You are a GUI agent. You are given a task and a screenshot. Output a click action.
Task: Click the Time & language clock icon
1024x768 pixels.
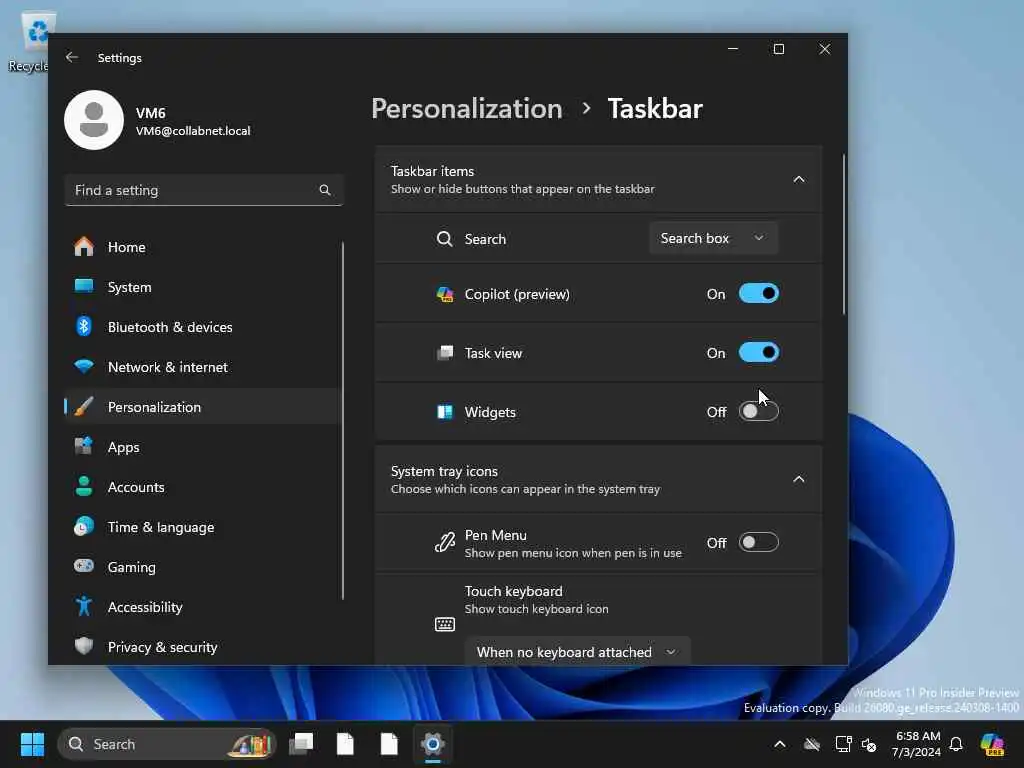click(84, 526)
